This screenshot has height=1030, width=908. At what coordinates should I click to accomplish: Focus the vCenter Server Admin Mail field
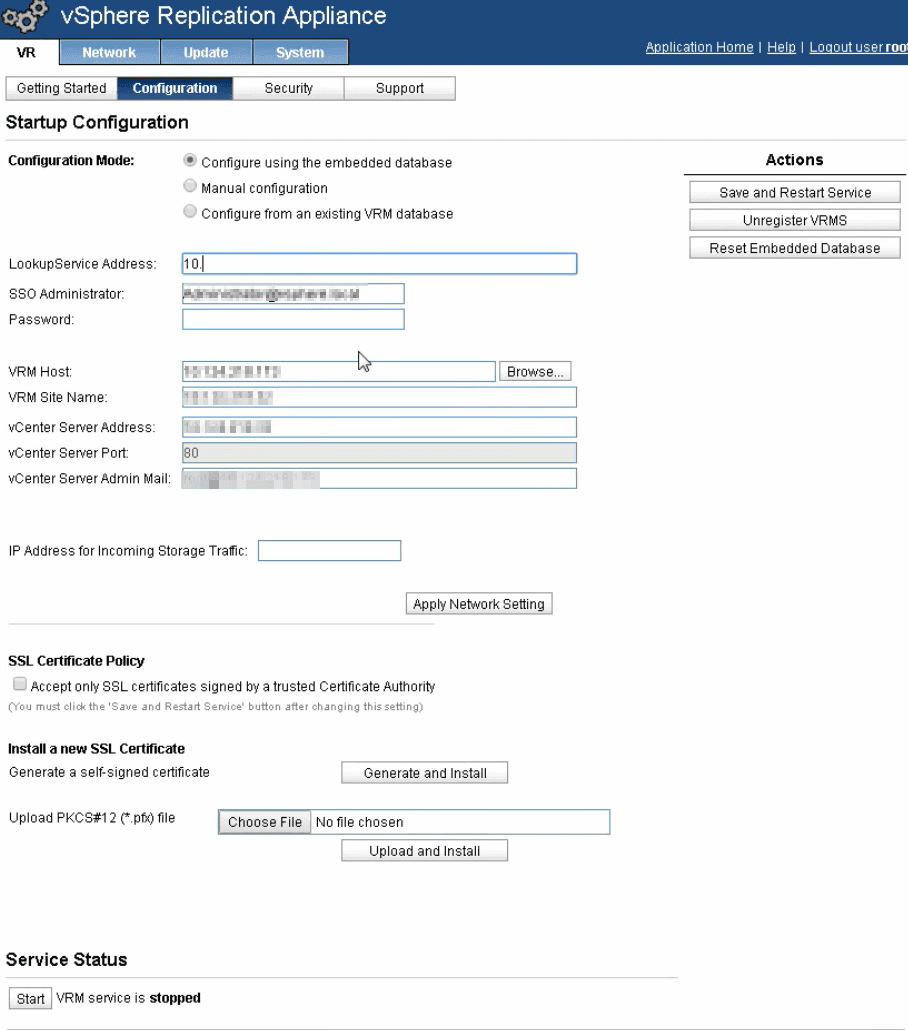coord(379,478)
